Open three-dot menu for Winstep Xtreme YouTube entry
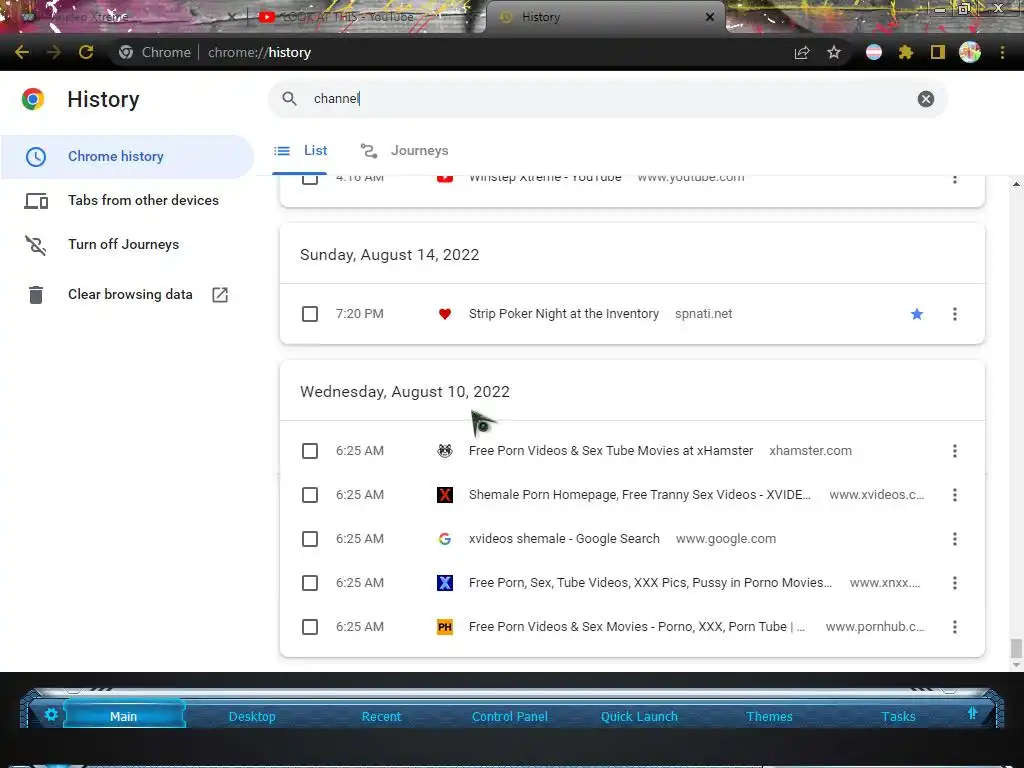Viewport: 1024px width, 768px height. click(x=955, y=179)
